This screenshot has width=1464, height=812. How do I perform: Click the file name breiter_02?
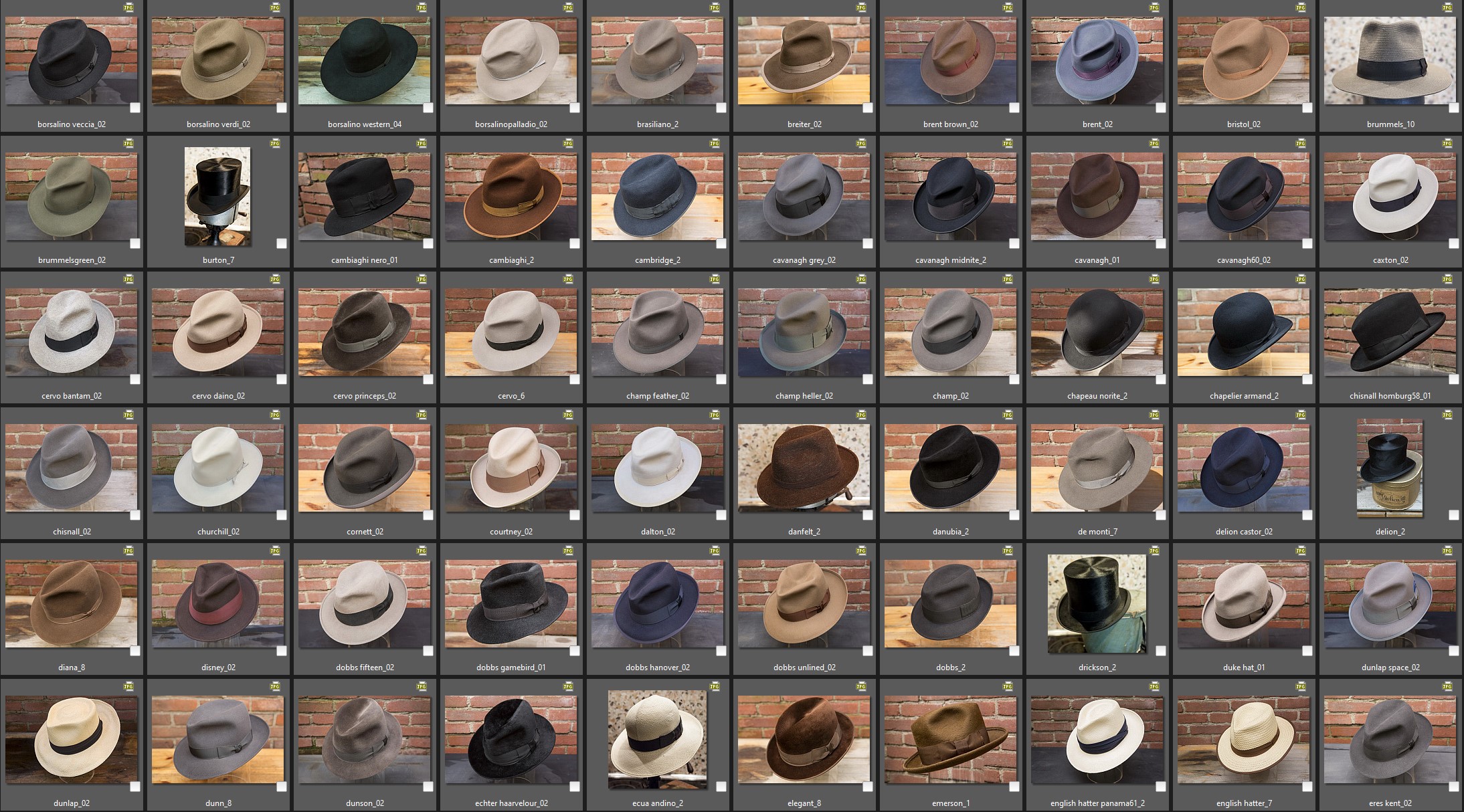click(x=804, y=124)
